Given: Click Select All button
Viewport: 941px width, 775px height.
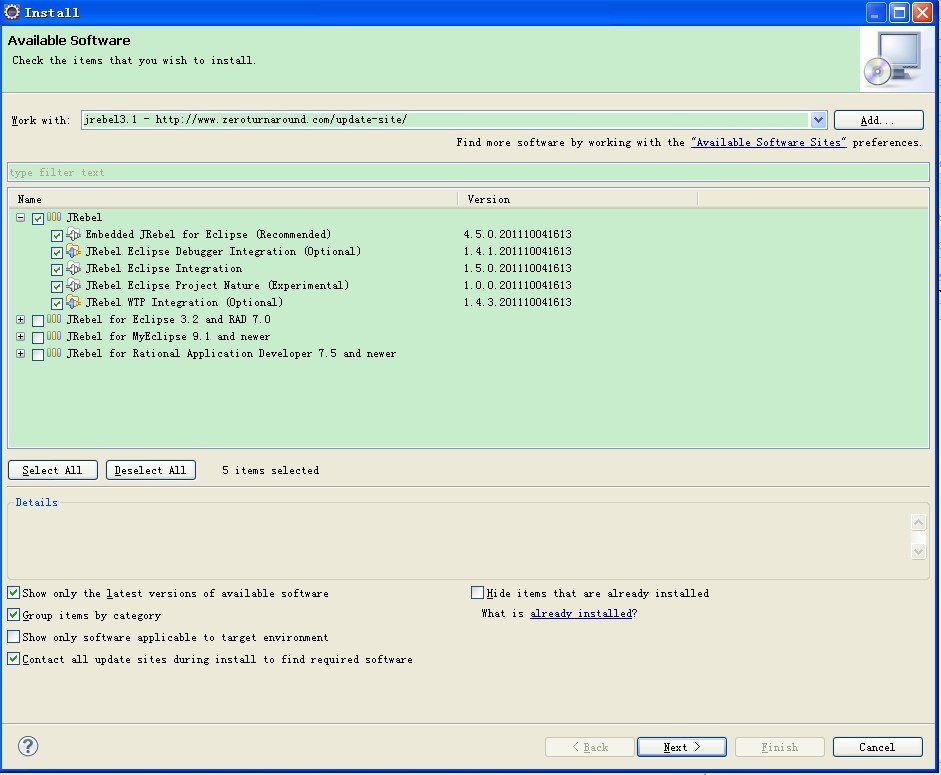Looking at the screenshot, I should tap(53, 470).
